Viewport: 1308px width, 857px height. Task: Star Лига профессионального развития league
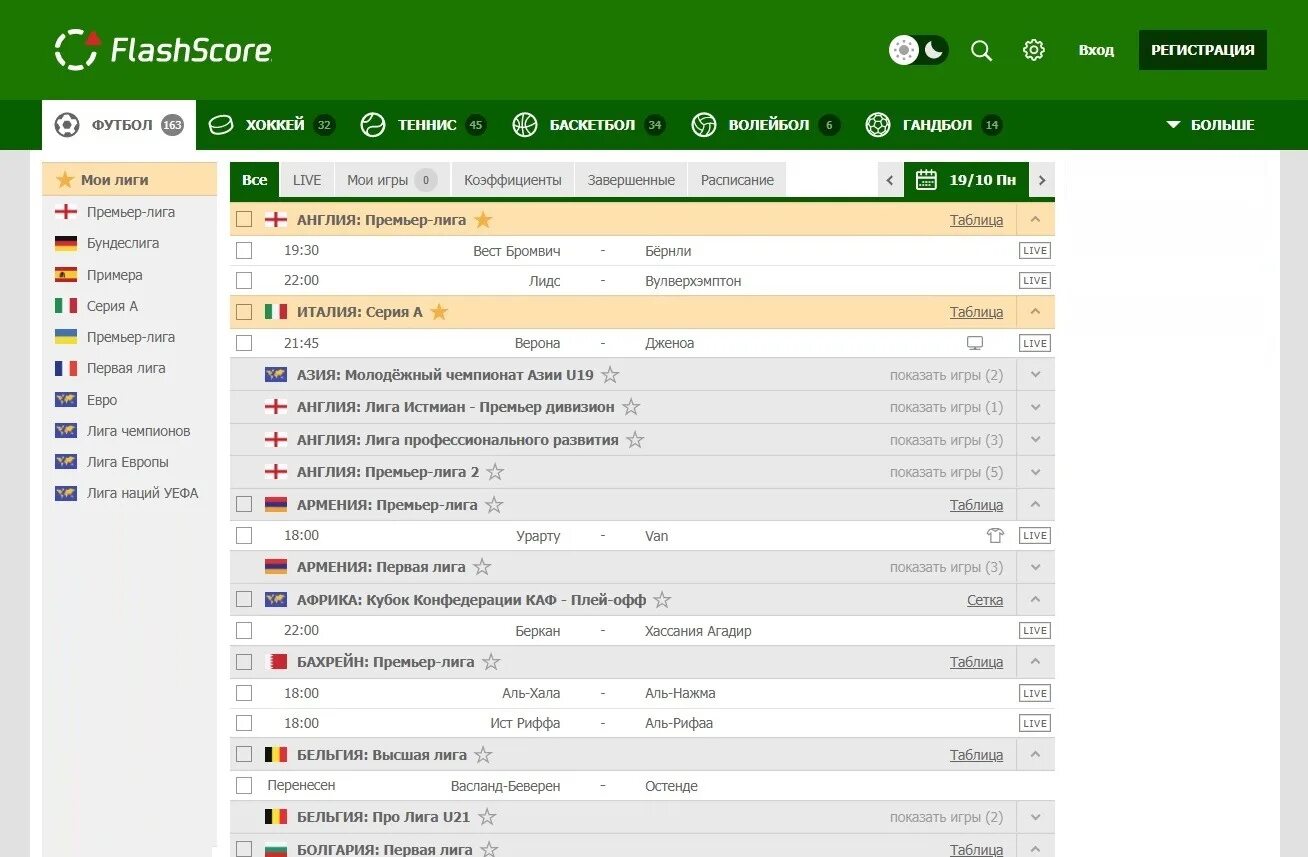click(635, 440)
